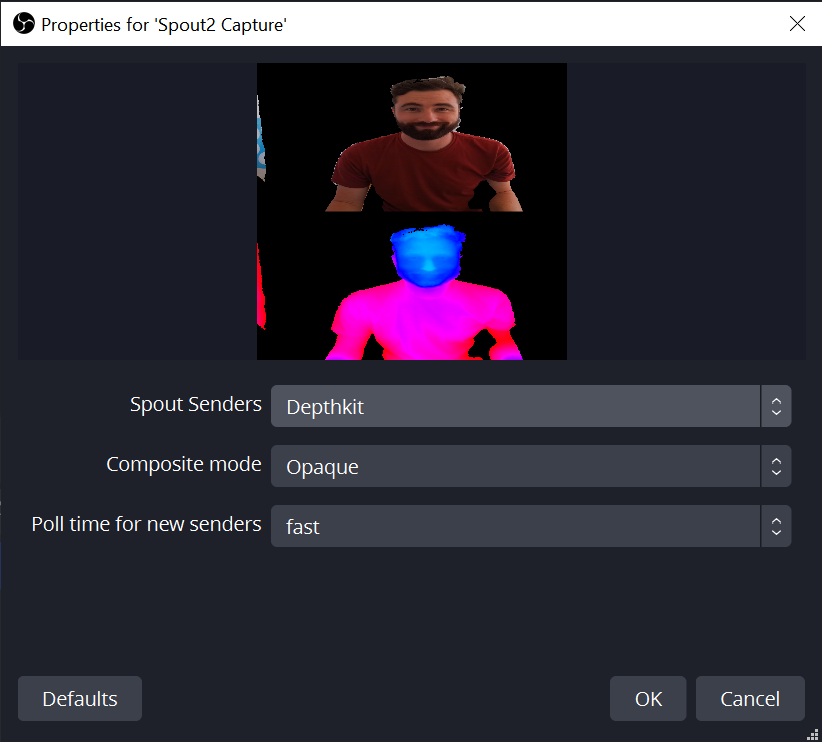Click the chevron arrows on Composite mode dropdown
This screenshot has height=742, width=822.
(777, 465)
